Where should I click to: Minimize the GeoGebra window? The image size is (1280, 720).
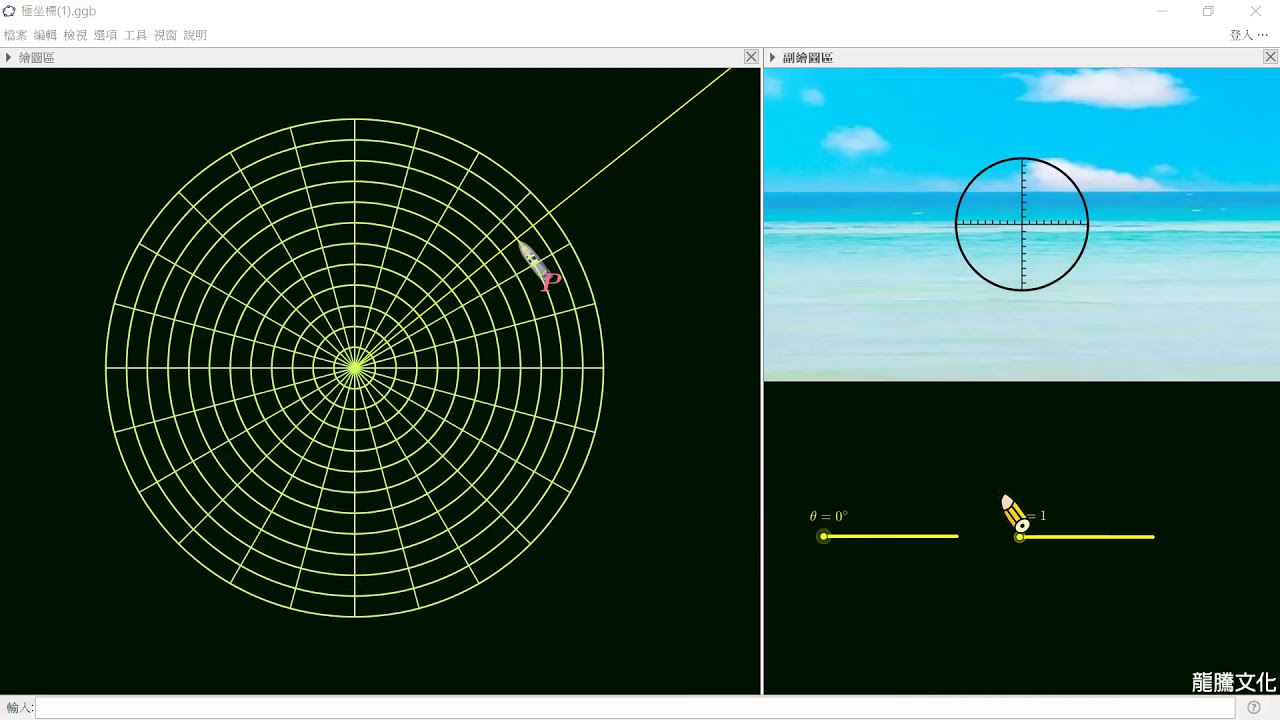pyautogui.click(x=1162, y=12)
